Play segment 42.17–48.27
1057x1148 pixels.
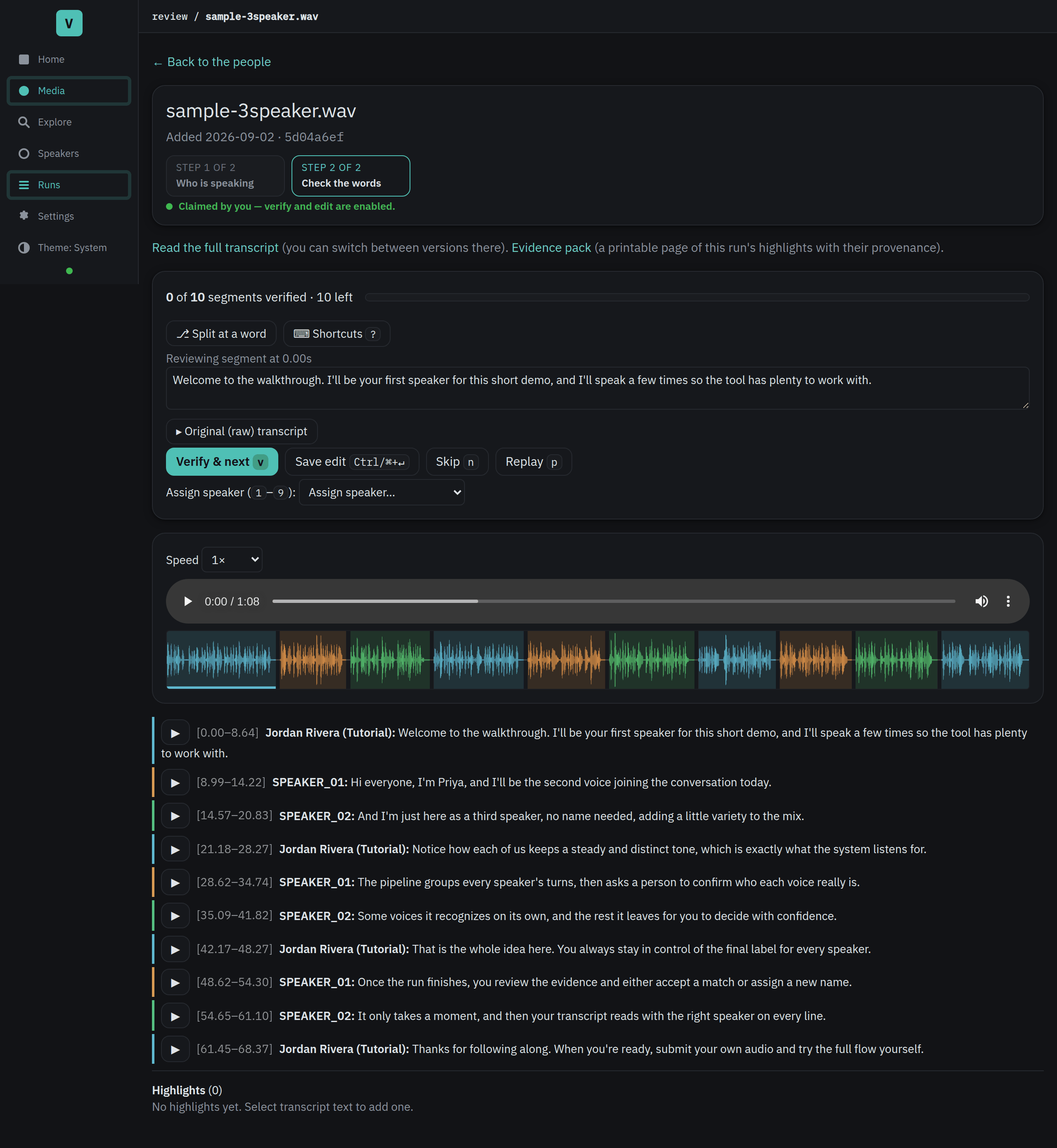pyautogui.click(x=175, y=950)
